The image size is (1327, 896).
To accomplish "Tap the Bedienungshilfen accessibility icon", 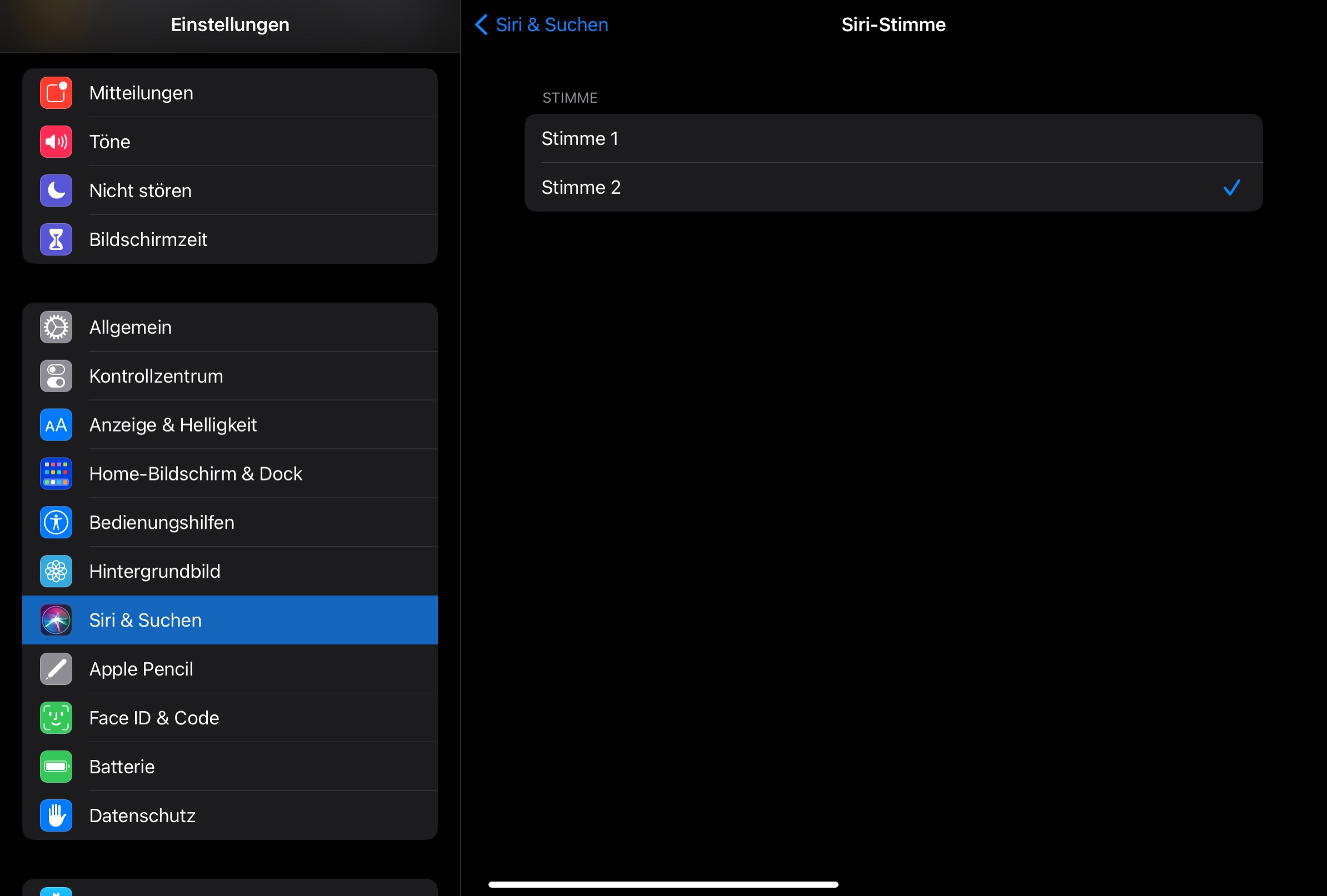I will pos(56,522).
